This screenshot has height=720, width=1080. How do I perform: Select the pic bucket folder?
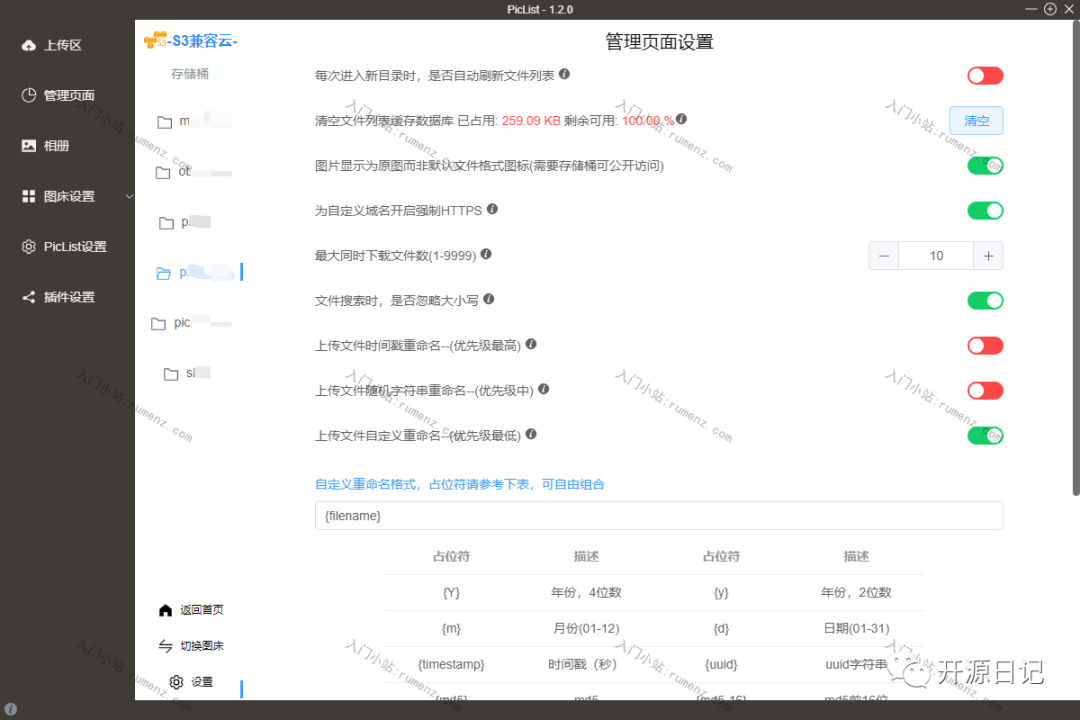point(191,322)
